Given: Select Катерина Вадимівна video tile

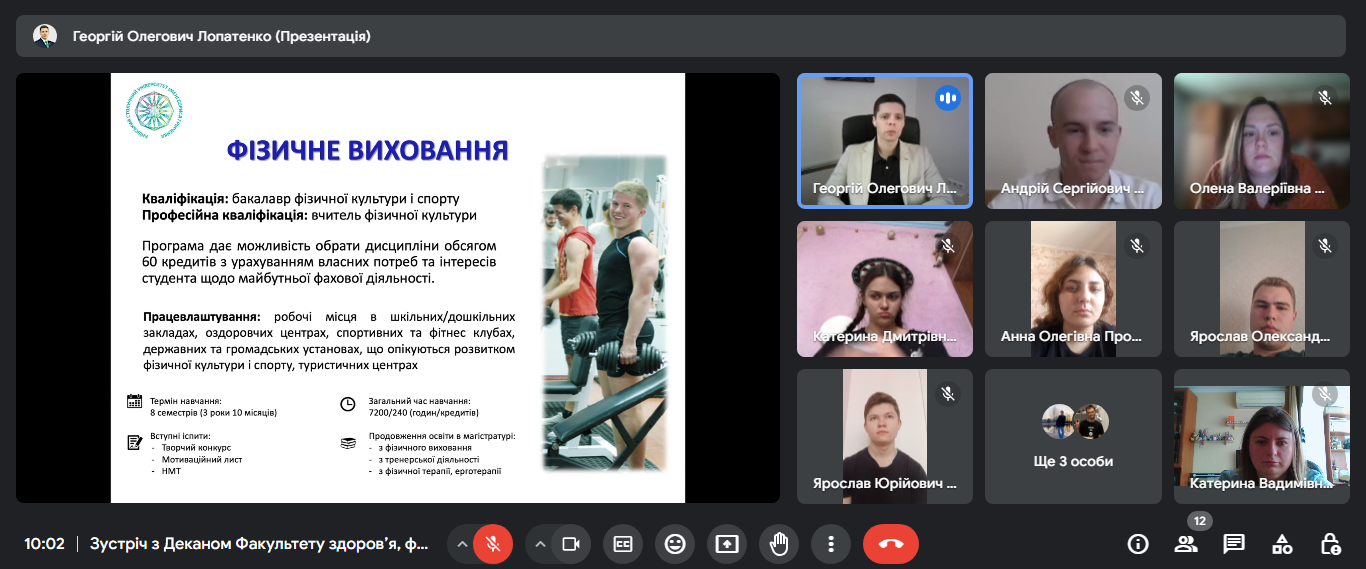Looking at the screenshot, I should click(1262, 437).
